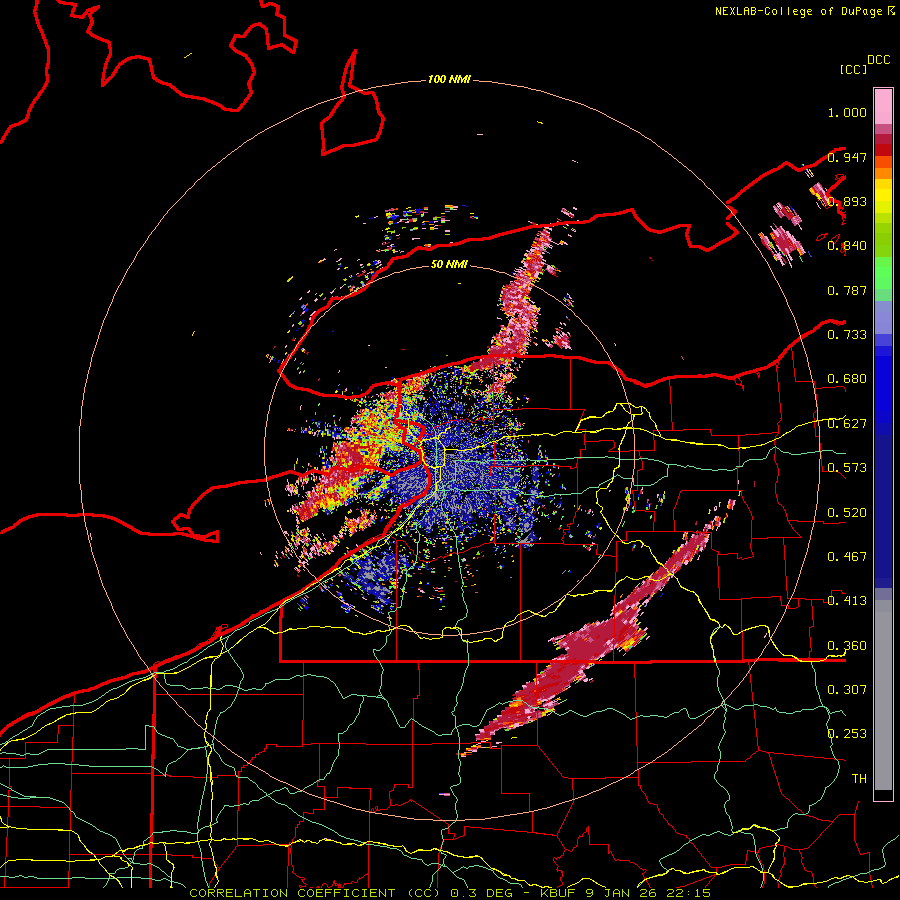Click the [CC] unit label
Viewport: 900px width, 900px height.
point(853,69)
